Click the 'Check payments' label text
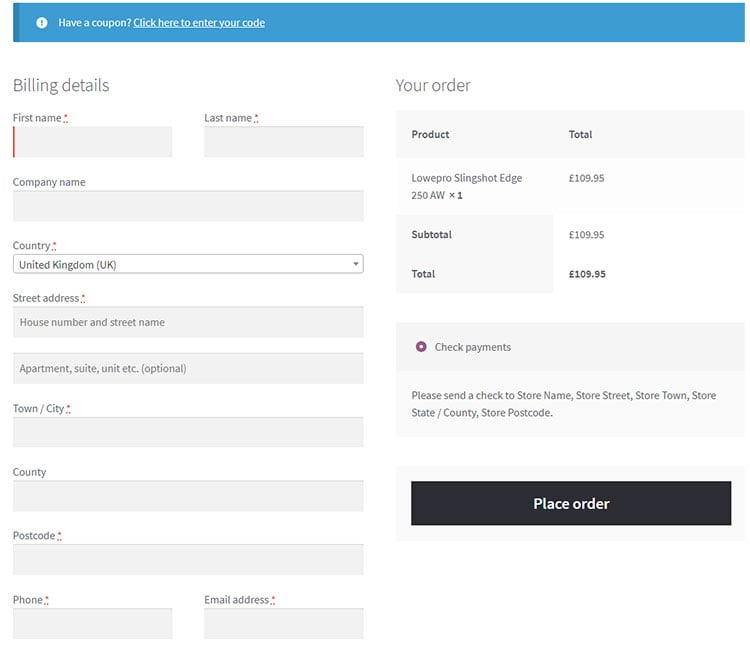 [473, 347]
